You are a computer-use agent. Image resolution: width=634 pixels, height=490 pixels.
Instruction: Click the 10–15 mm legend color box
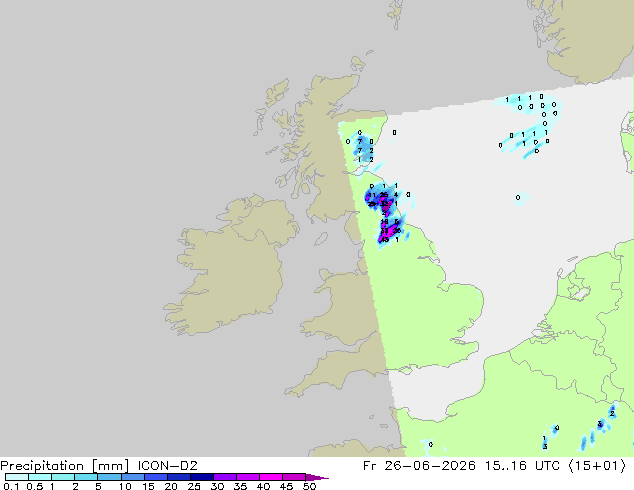tap(133, 477)
